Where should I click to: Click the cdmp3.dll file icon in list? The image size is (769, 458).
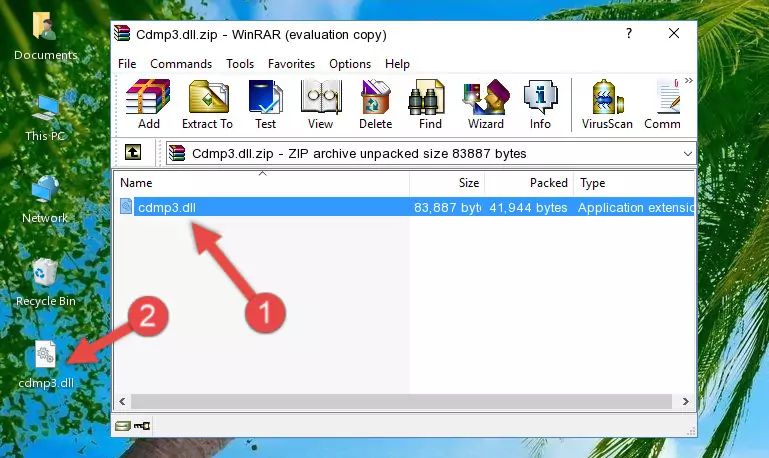[126, 206]
